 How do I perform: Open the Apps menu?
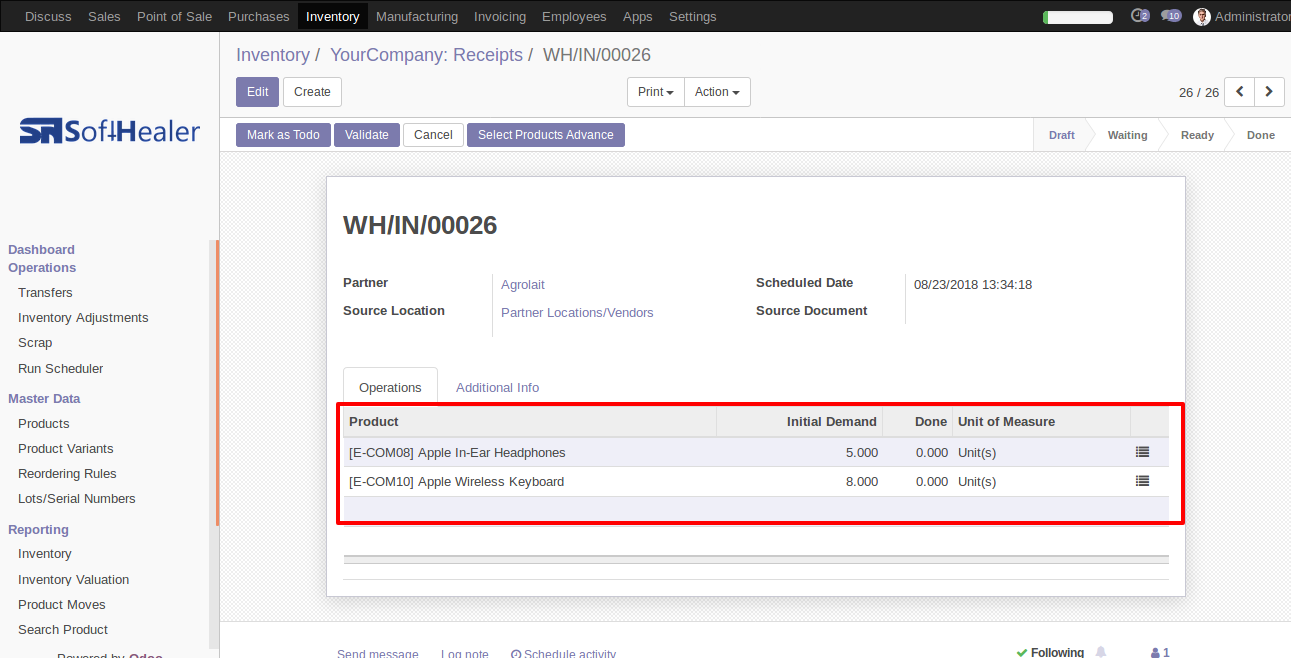[637, 17]
